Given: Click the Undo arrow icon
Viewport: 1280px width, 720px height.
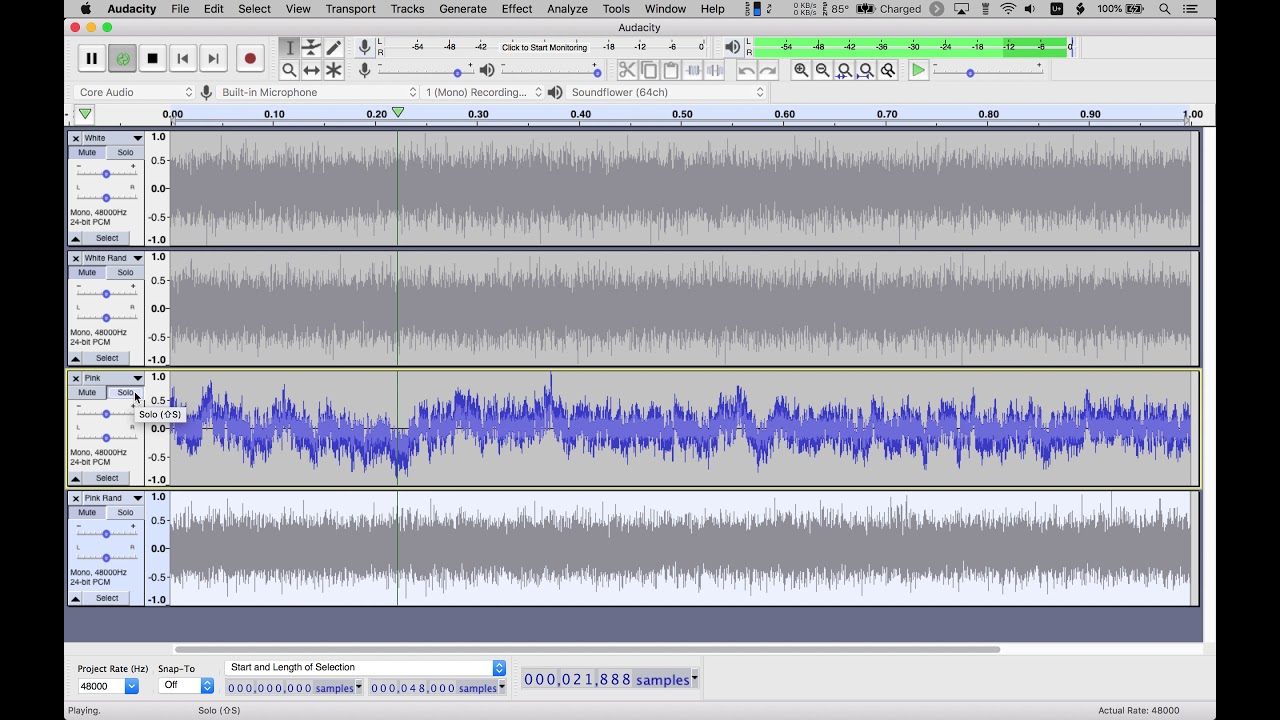Looking at the screenshot, I should (x=746, y=70).
